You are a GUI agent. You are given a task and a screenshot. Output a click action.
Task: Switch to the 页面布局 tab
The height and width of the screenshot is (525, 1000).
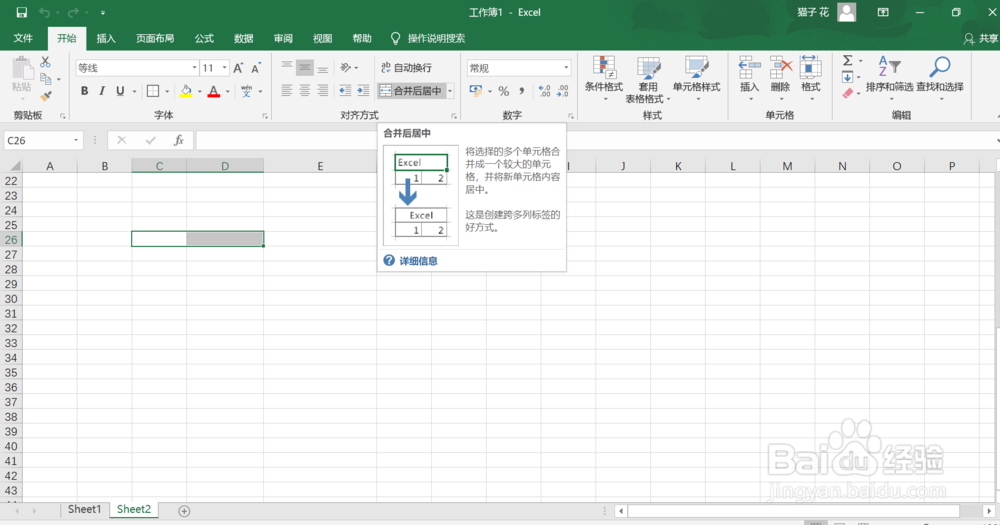click(x=155, y=38)
